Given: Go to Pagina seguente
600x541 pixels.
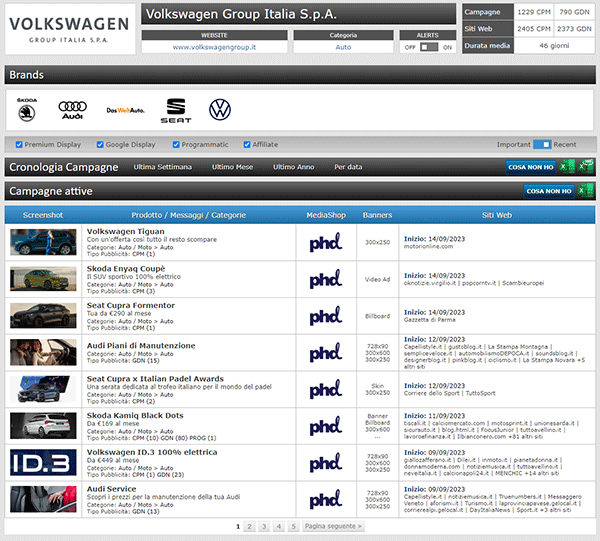Looking at the screenshot, I should pyautogui.click(x=333, y=525).
